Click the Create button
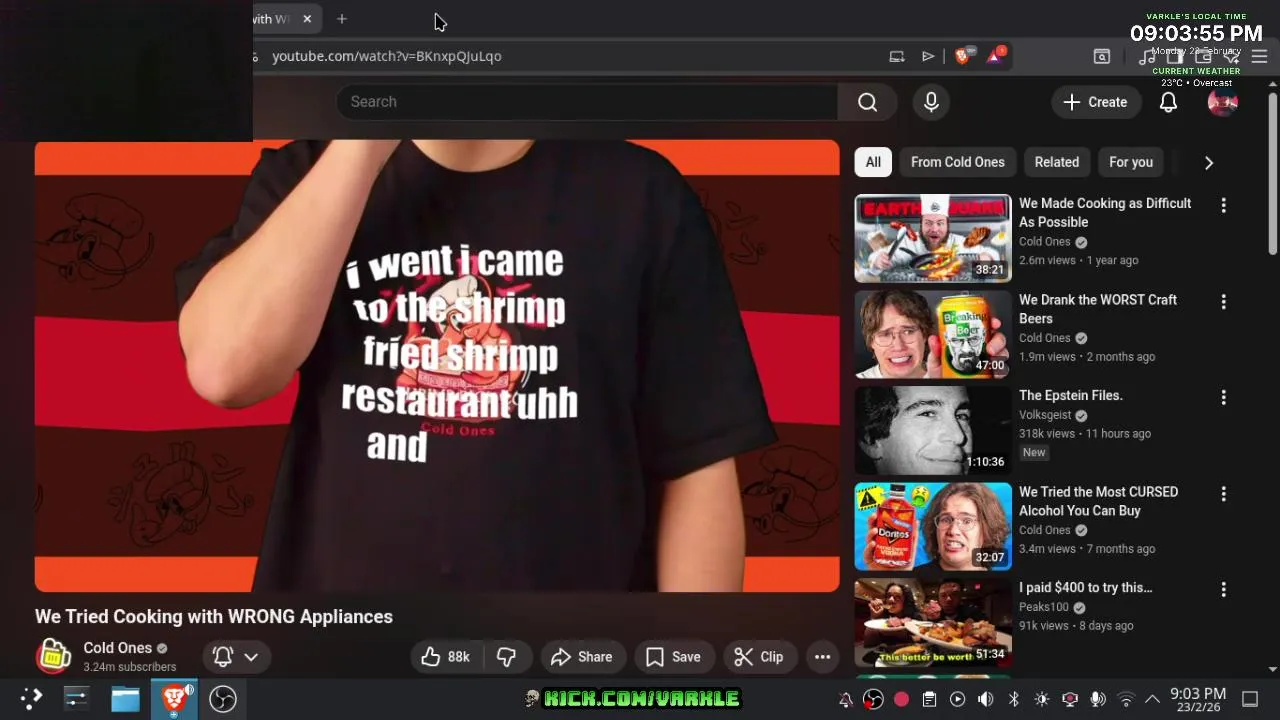The width and height of the screenshot is (1280, 720). tap(1096, 102)
